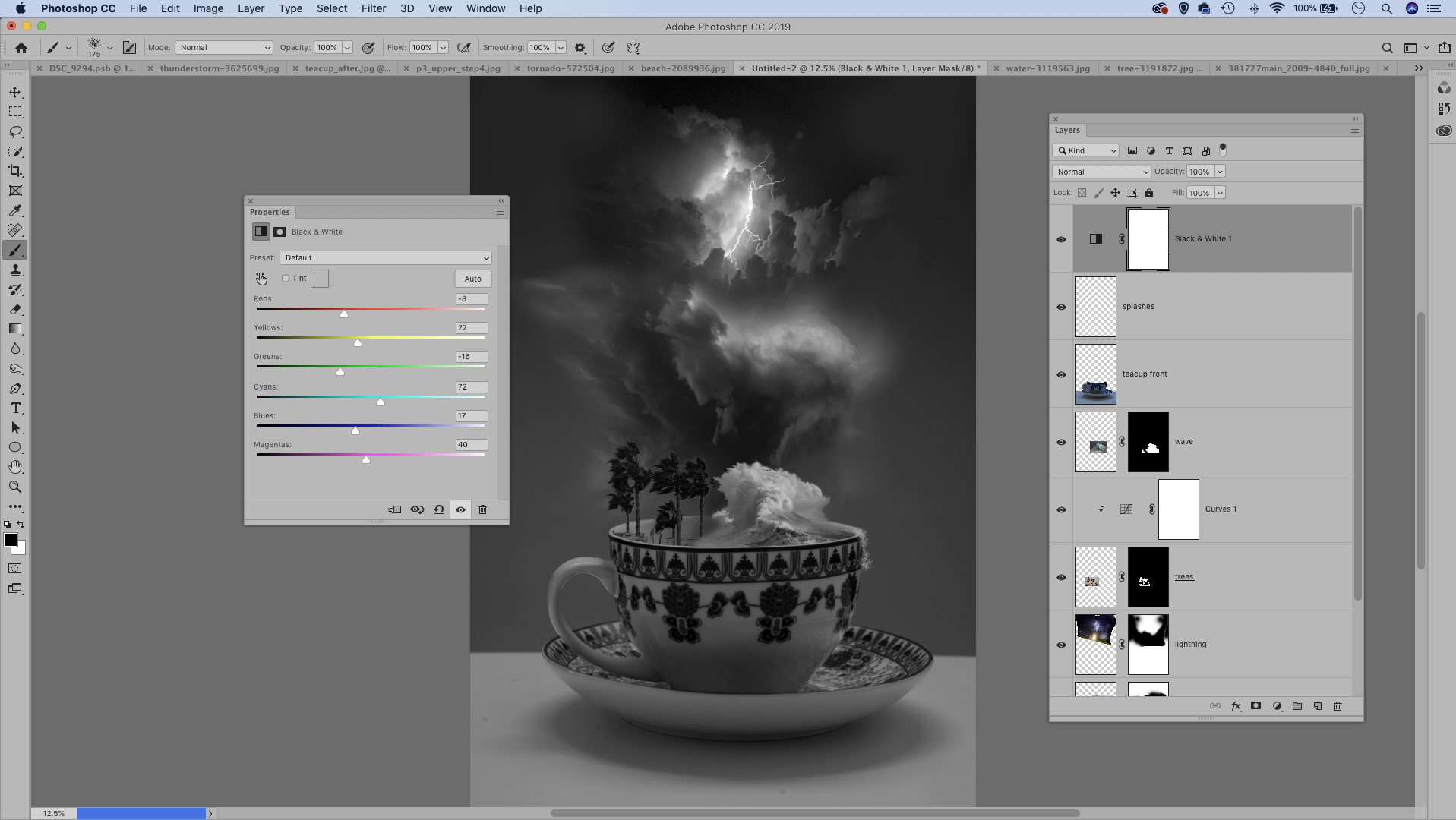Select the Clone Stamp tool

[x=15, y=270]
